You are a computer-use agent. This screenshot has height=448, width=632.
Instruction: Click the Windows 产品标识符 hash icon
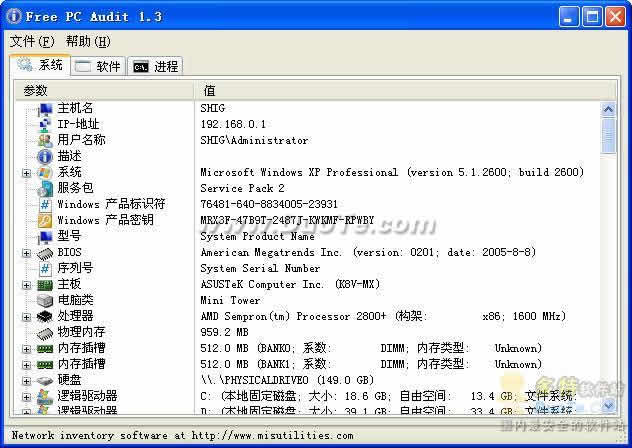point(45,204)
